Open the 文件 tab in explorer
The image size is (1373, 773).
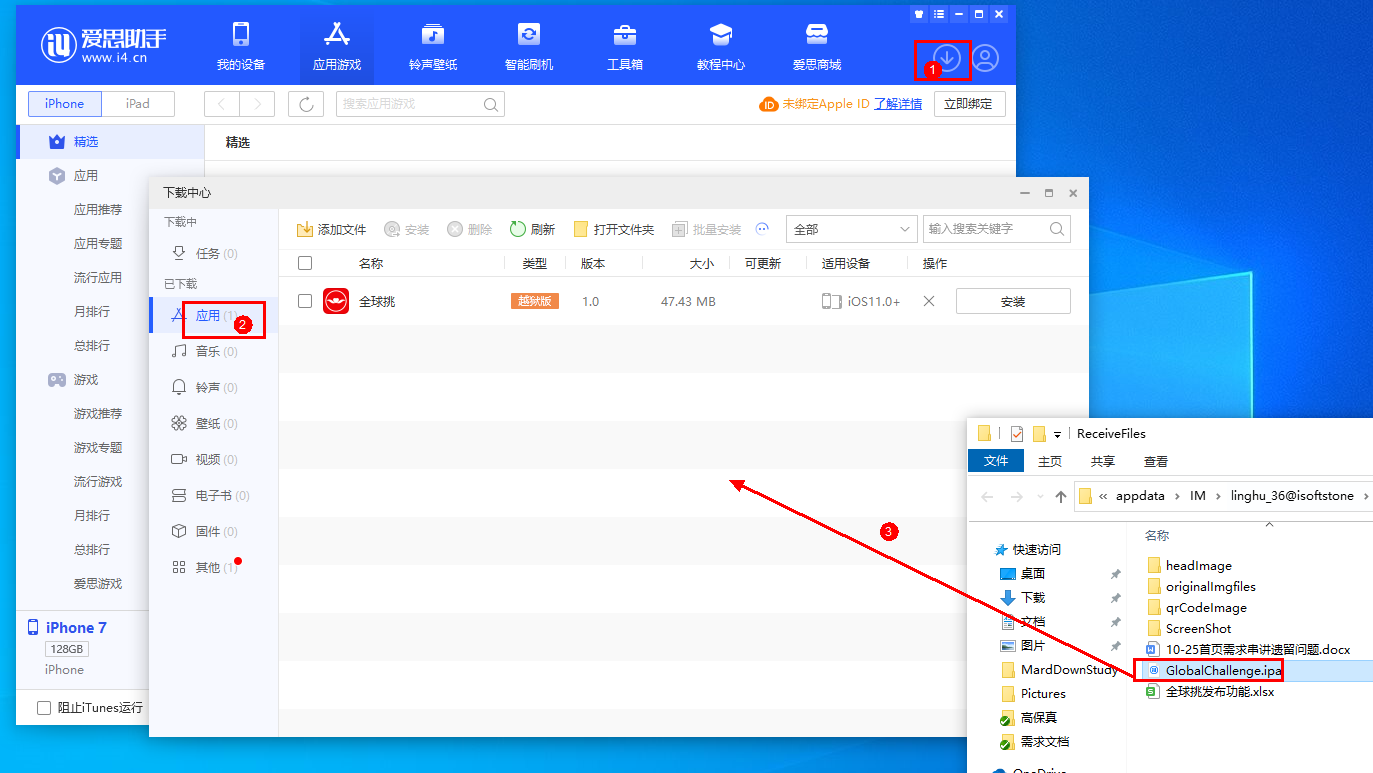click(996, 461)
